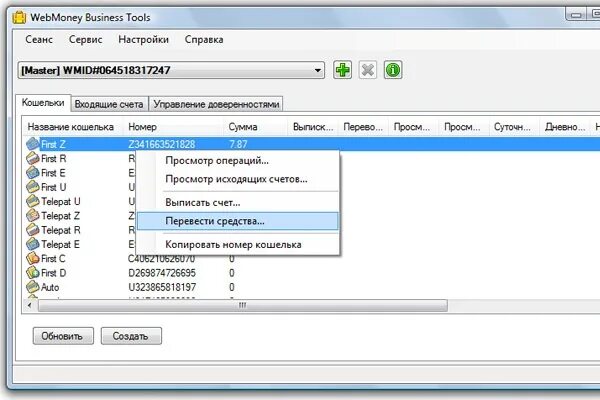Click the Обновить button
Image resolution: width=600 pixels, height=400 pixels.
63,336
